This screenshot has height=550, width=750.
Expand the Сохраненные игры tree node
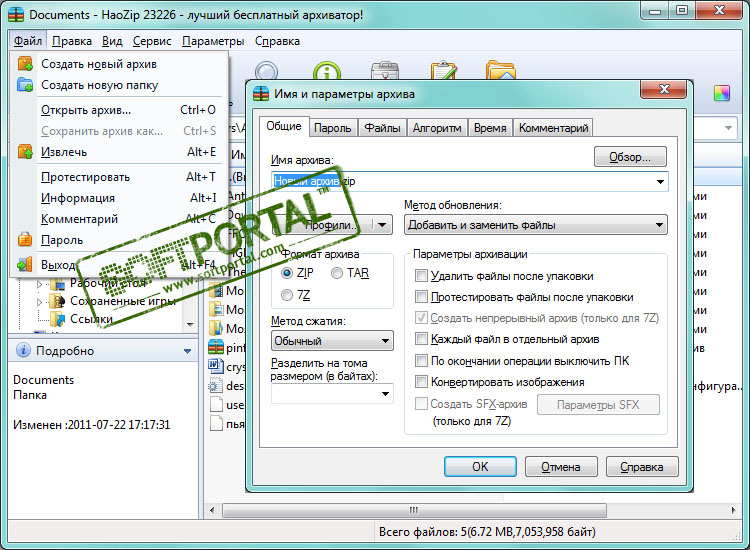(40, 302)
